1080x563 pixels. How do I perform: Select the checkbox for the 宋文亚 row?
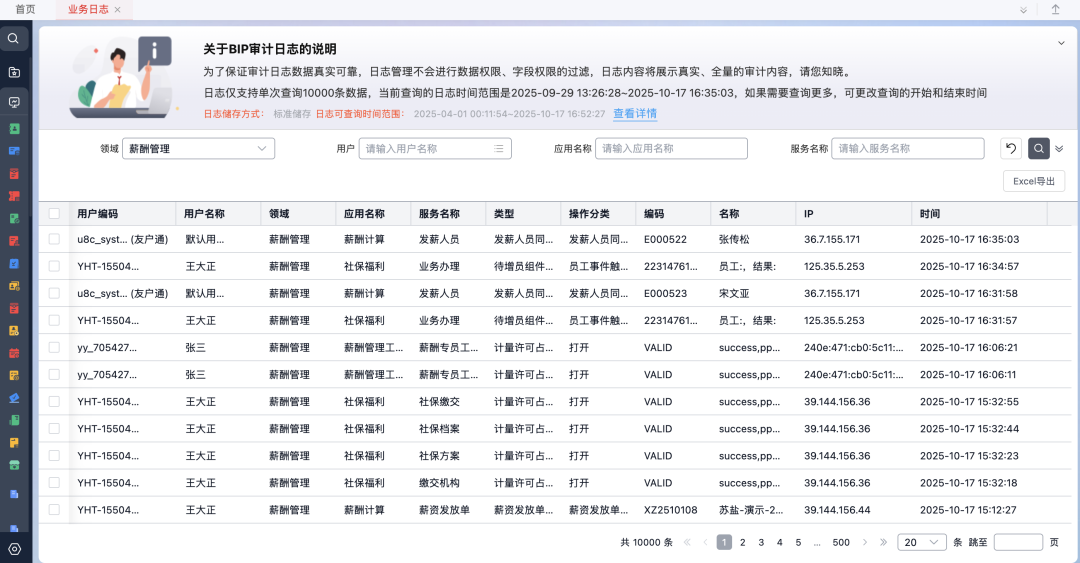[54, 294]
